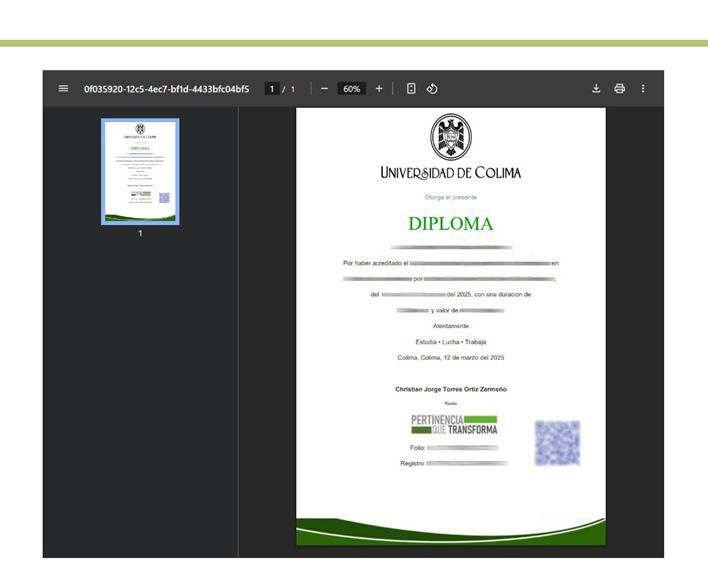Click the QR code on the diploma
708x580 pixels.
pos(557,443)
